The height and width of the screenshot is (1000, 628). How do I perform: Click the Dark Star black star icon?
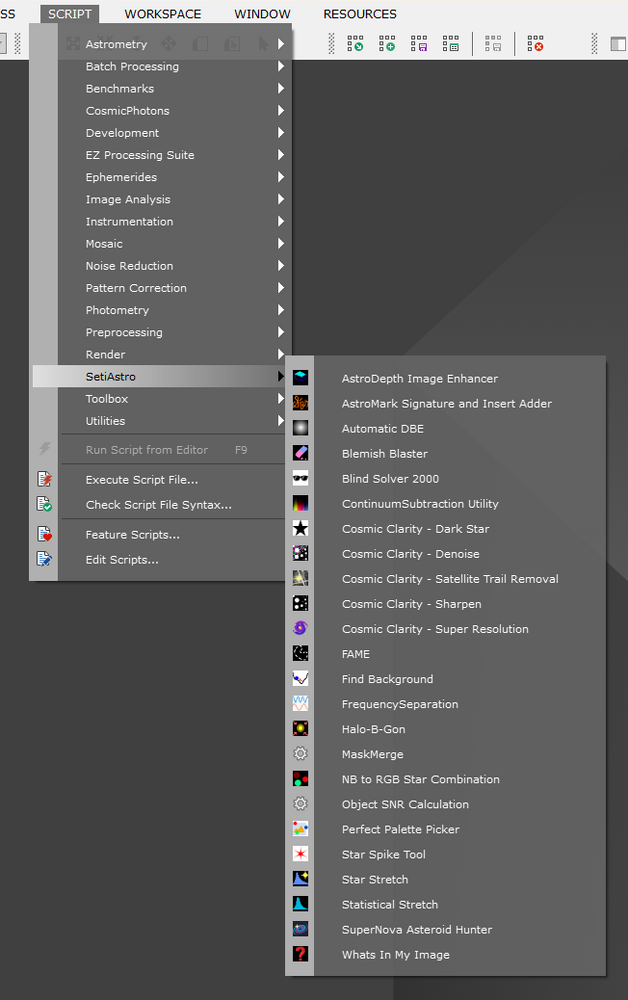tap(300, 528)
